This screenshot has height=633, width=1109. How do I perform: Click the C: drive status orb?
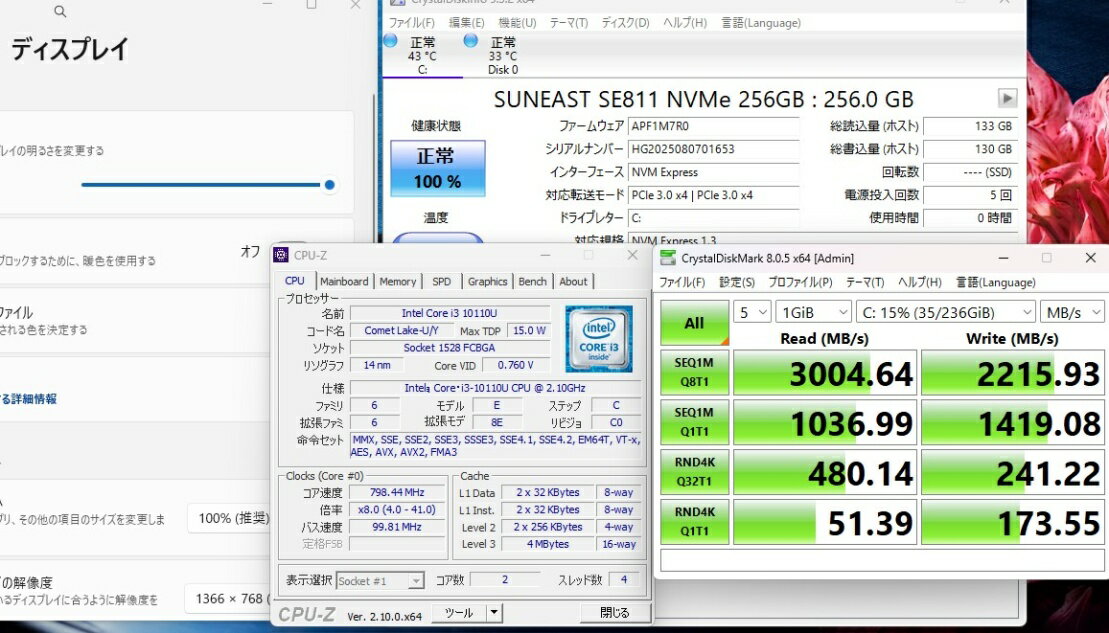click(x=390, y=41)
